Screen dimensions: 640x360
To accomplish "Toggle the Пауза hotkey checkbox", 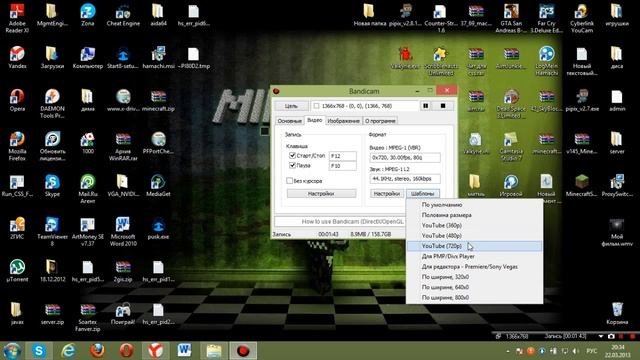I will tap(292, 165).
